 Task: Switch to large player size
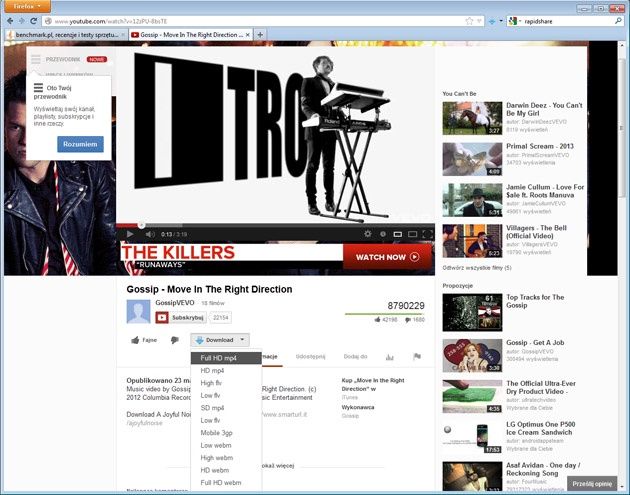[412, 234]
